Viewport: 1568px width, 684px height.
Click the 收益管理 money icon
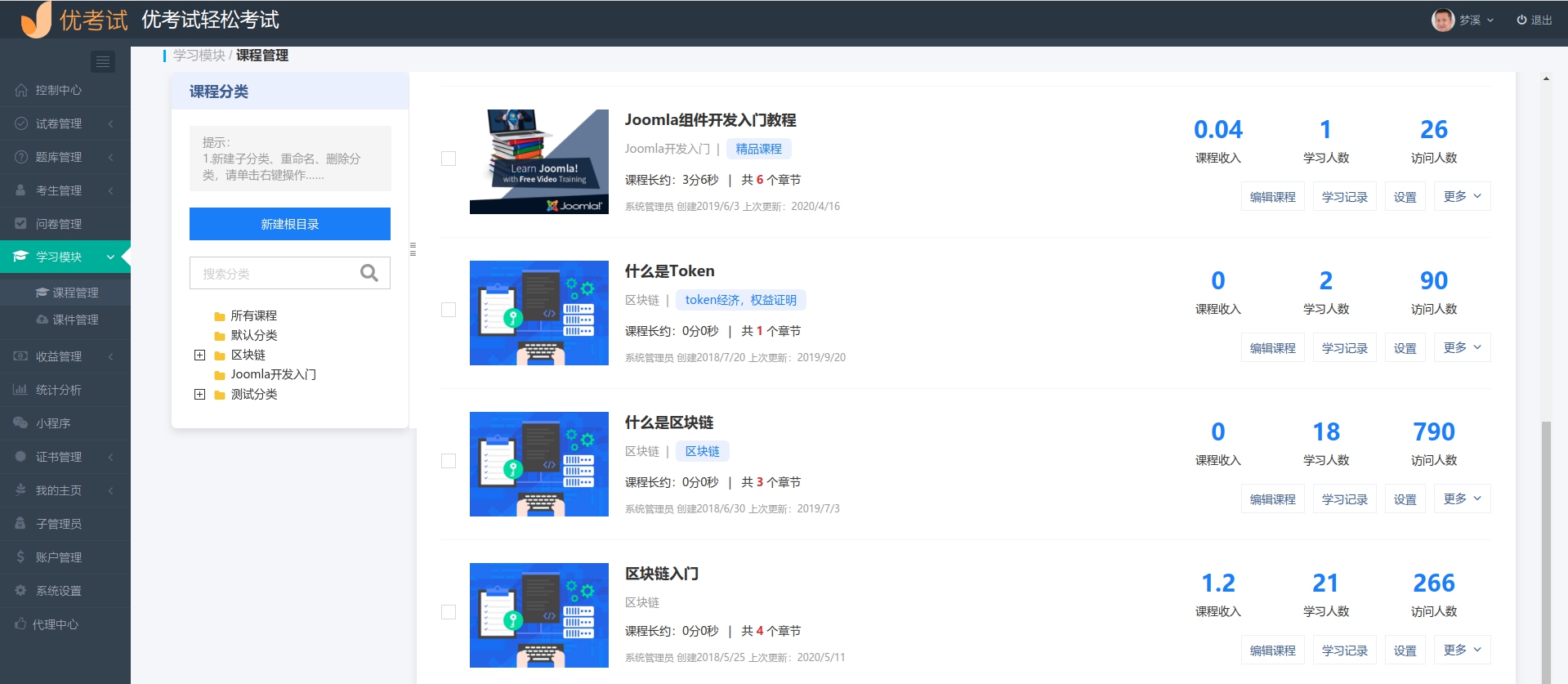(x=21, y=356)
